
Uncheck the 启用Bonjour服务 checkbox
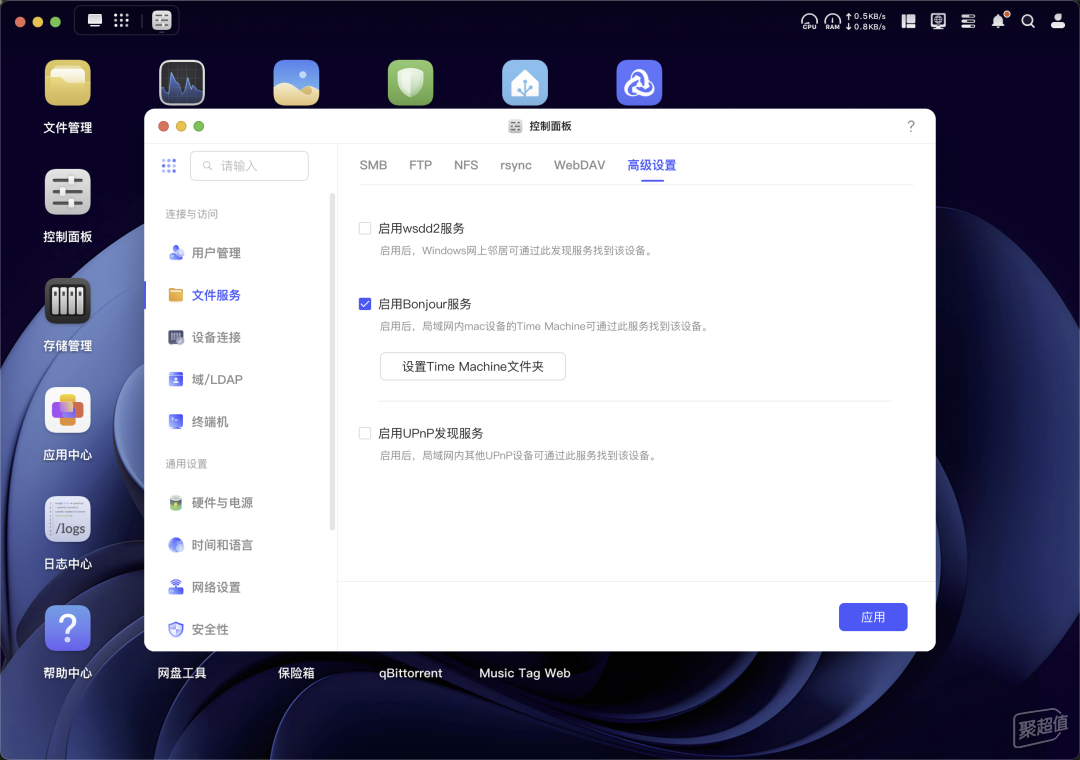[365, 304]
